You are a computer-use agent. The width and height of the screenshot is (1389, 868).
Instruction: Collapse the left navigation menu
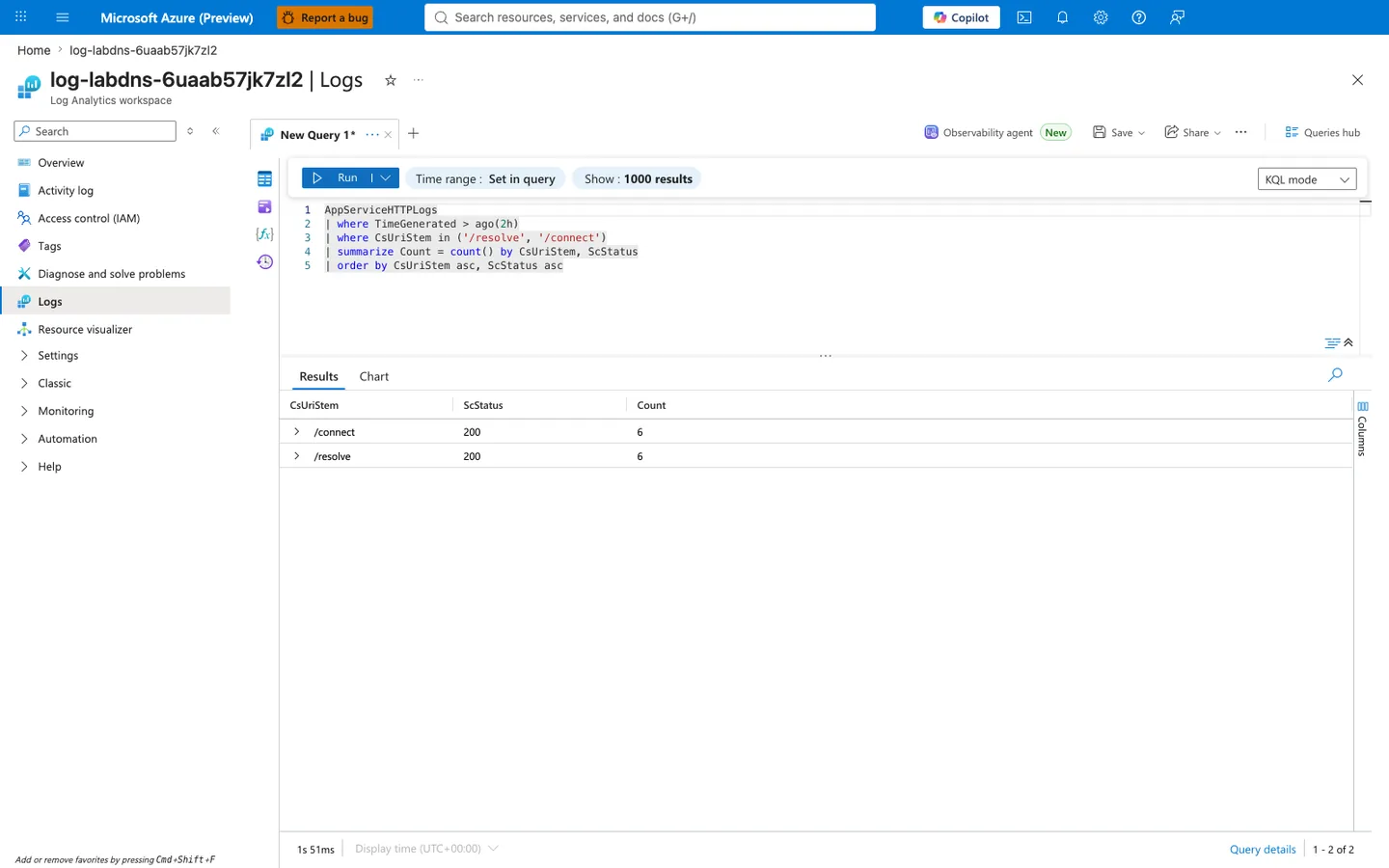point(216,131)
